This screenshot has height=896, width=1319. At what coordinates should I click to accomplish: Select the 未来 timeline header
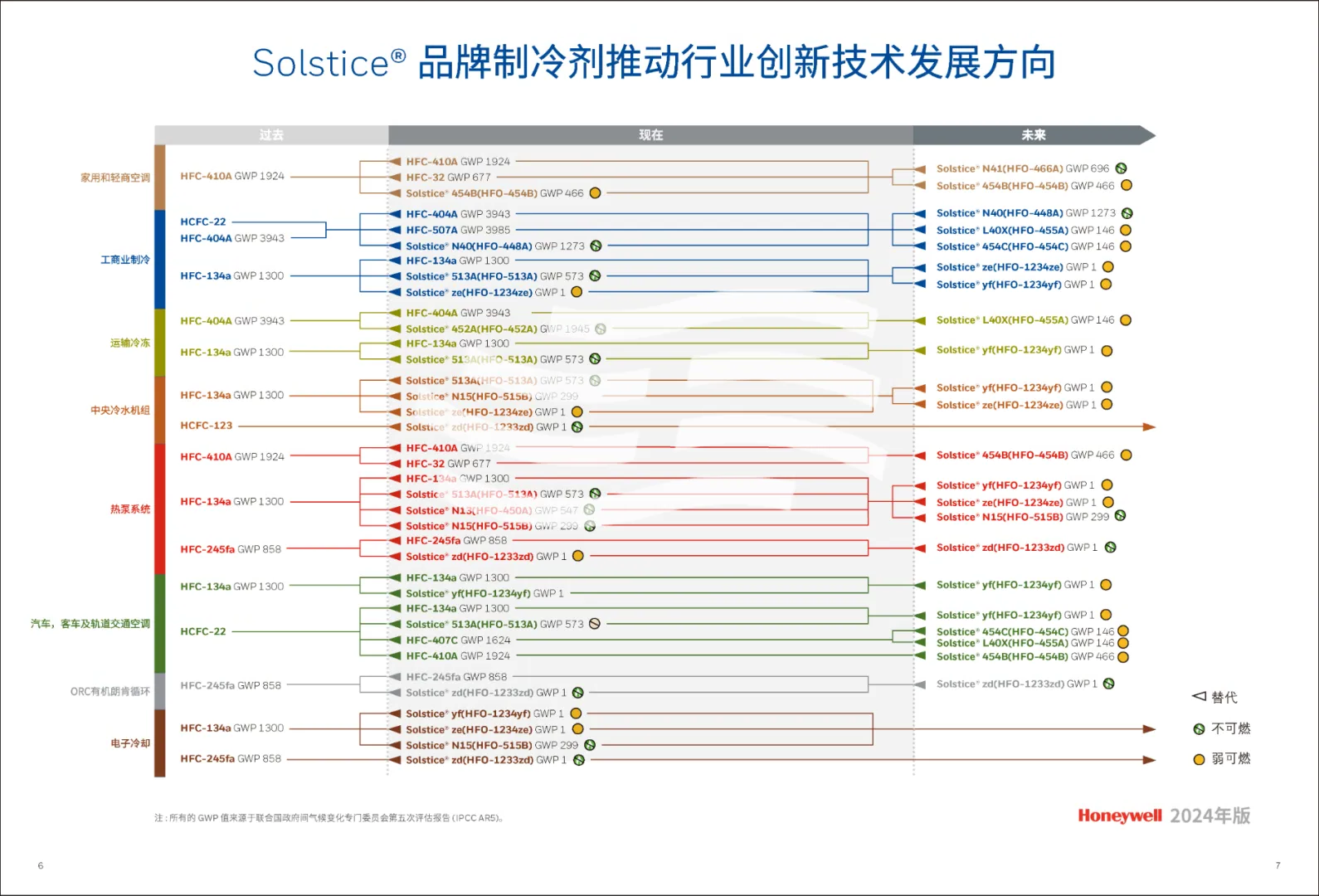[1034, 134]
